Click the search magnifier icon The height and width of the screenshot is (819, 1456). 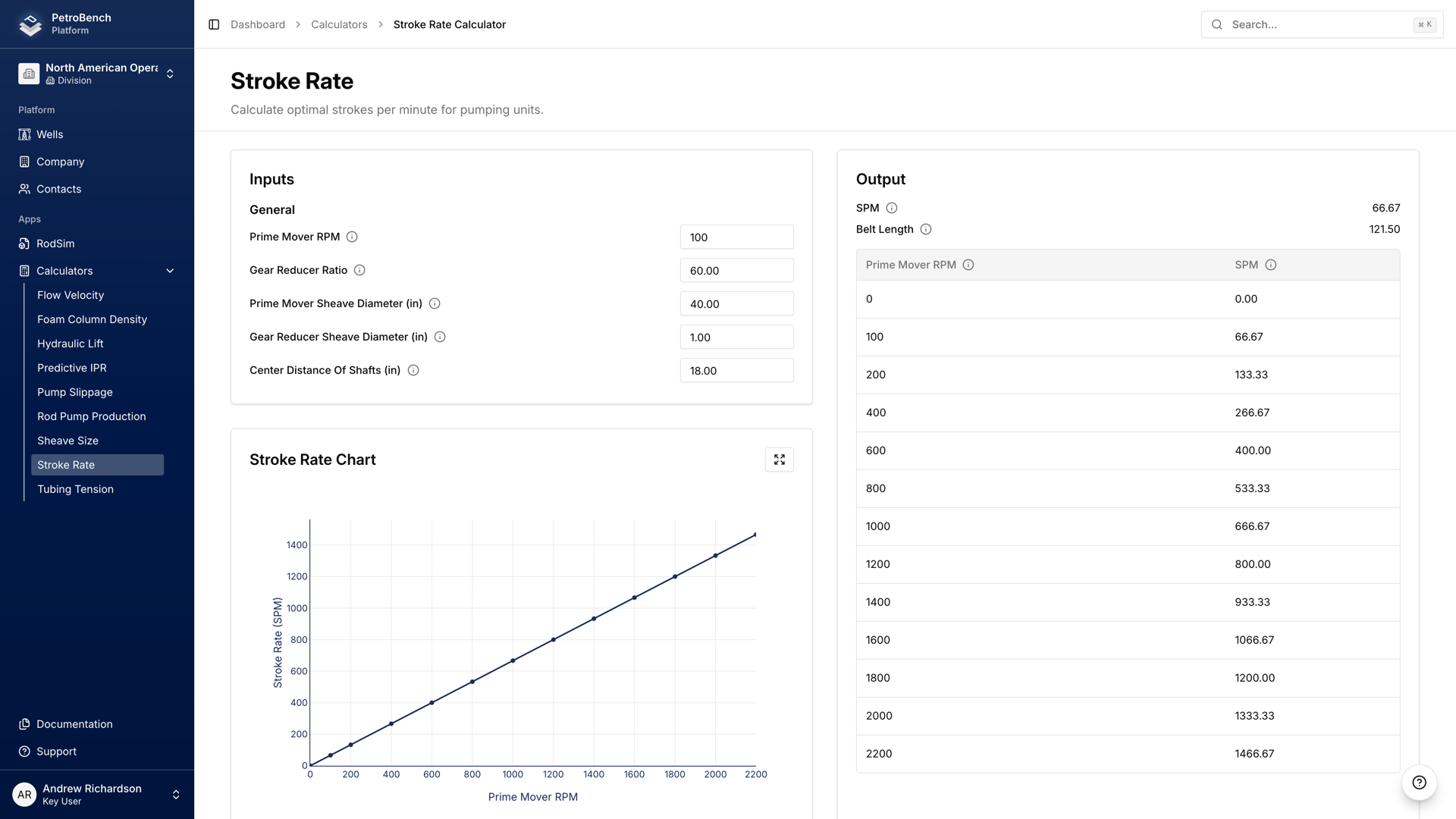point(1216,24)
